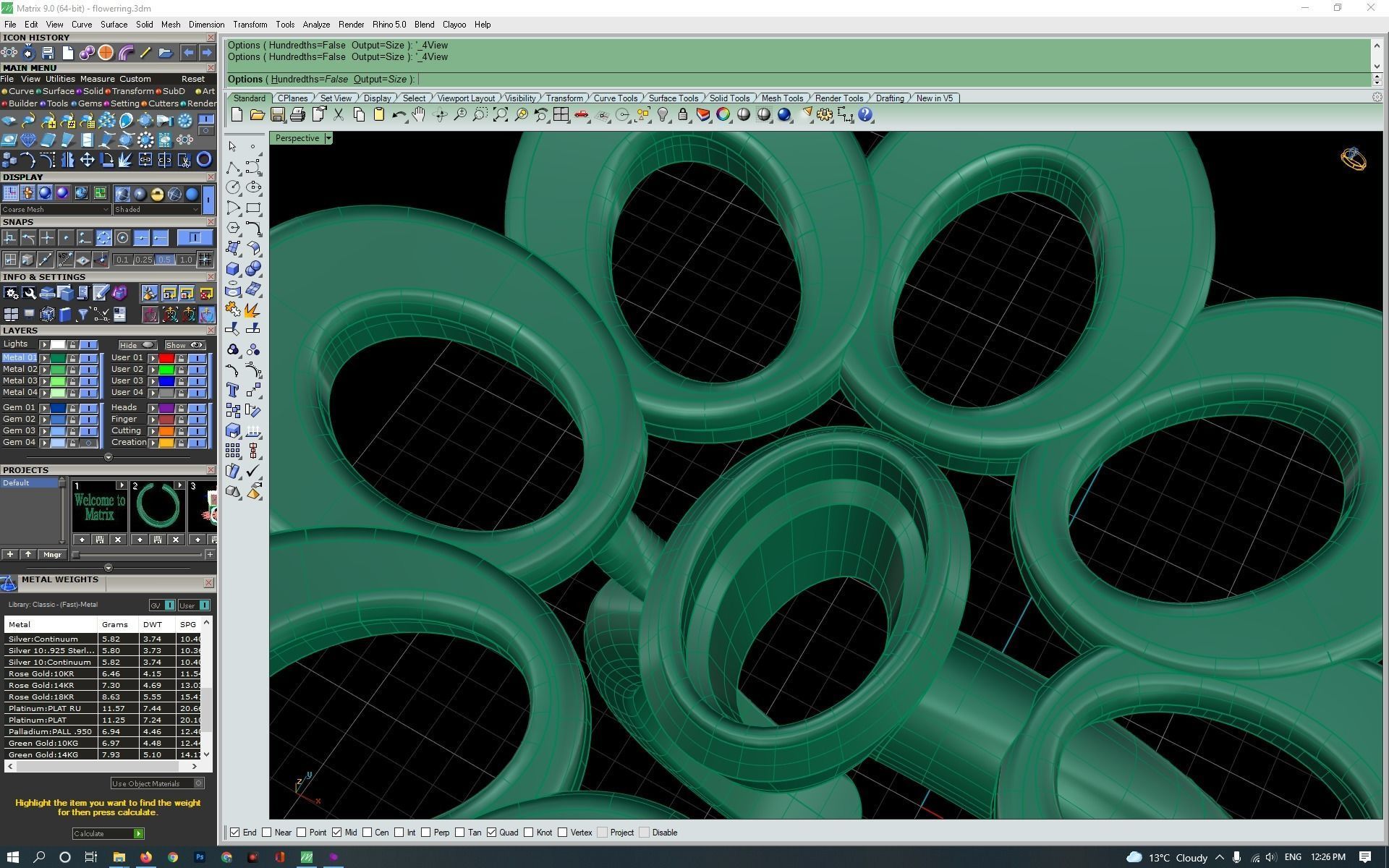
Task: Open the Use Object Materials dropdown
Action: [x=158, y=783]
